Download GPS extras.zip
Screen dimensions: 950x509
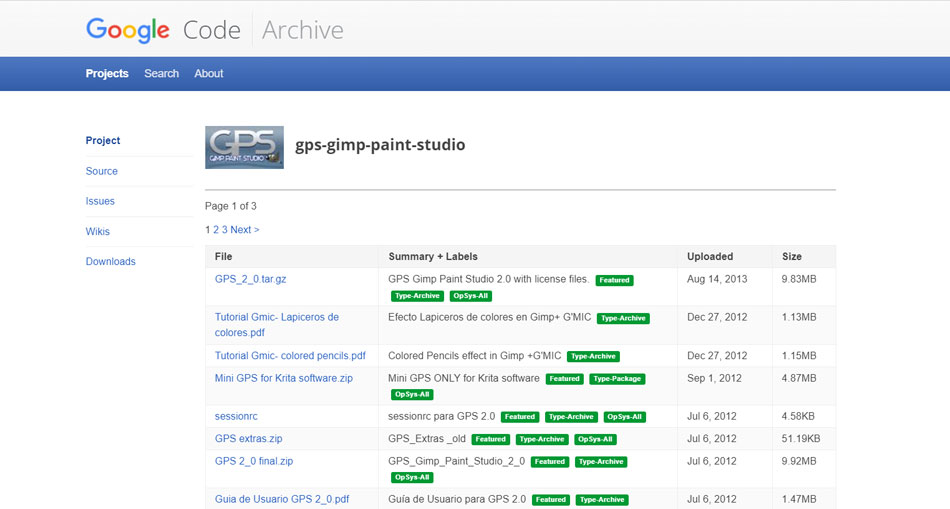coord(248,439)
